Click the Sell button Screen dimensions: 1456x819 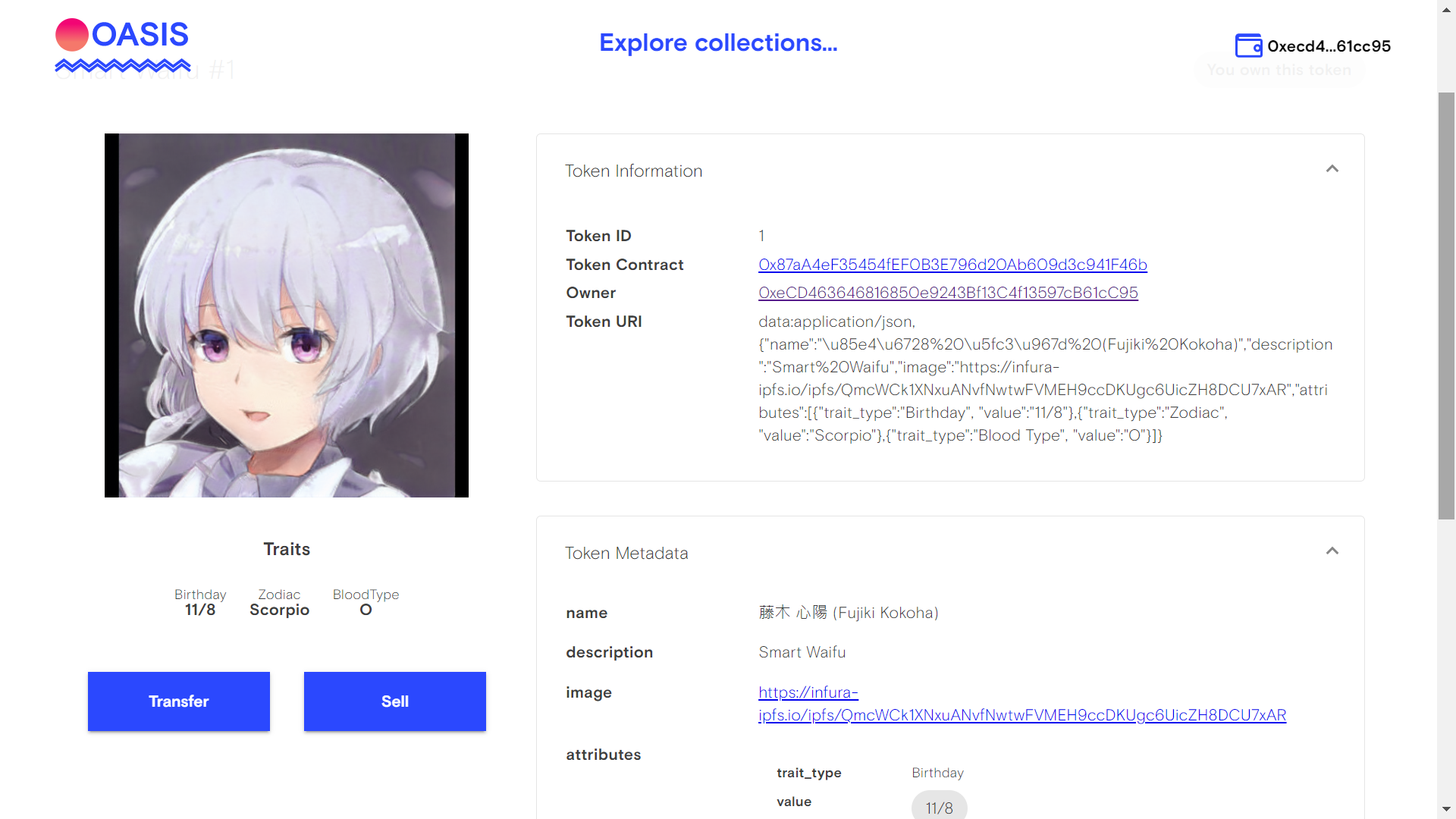click(395, 701)
